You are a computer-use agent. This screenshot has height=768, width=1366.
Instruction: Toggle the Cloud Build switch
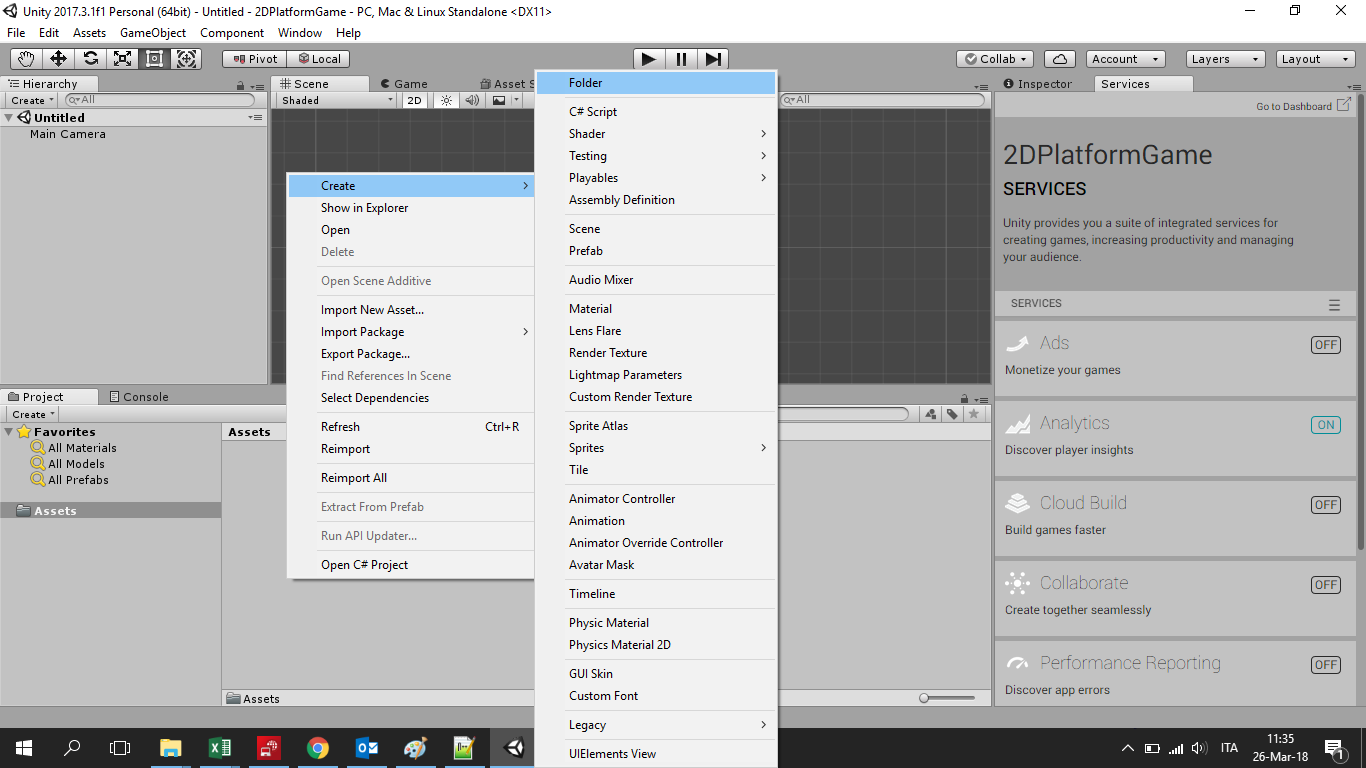pyautogui.click(x=1325, y=505)
